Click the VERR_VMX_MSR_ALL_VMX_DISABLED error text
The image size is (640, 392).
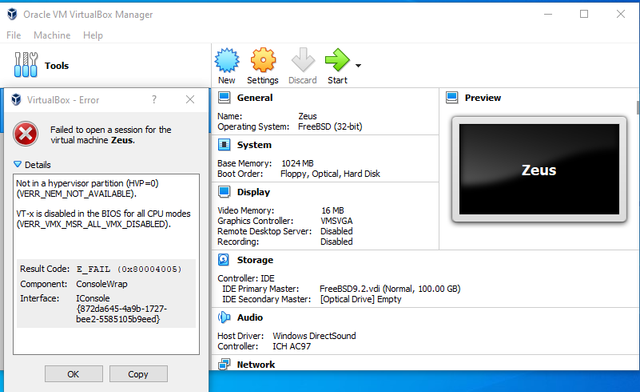coord(93,224)
